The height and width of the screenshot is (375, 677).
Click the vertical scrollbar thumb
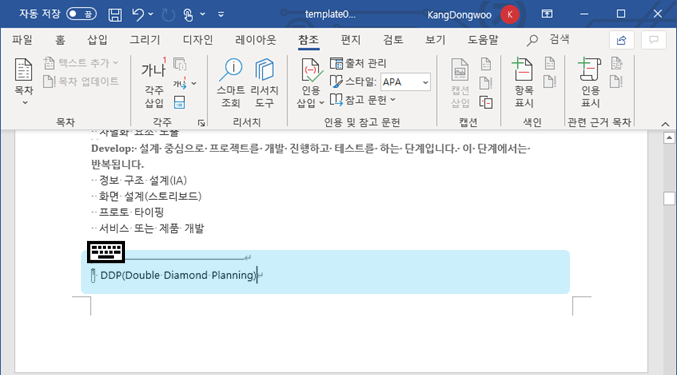669,198
